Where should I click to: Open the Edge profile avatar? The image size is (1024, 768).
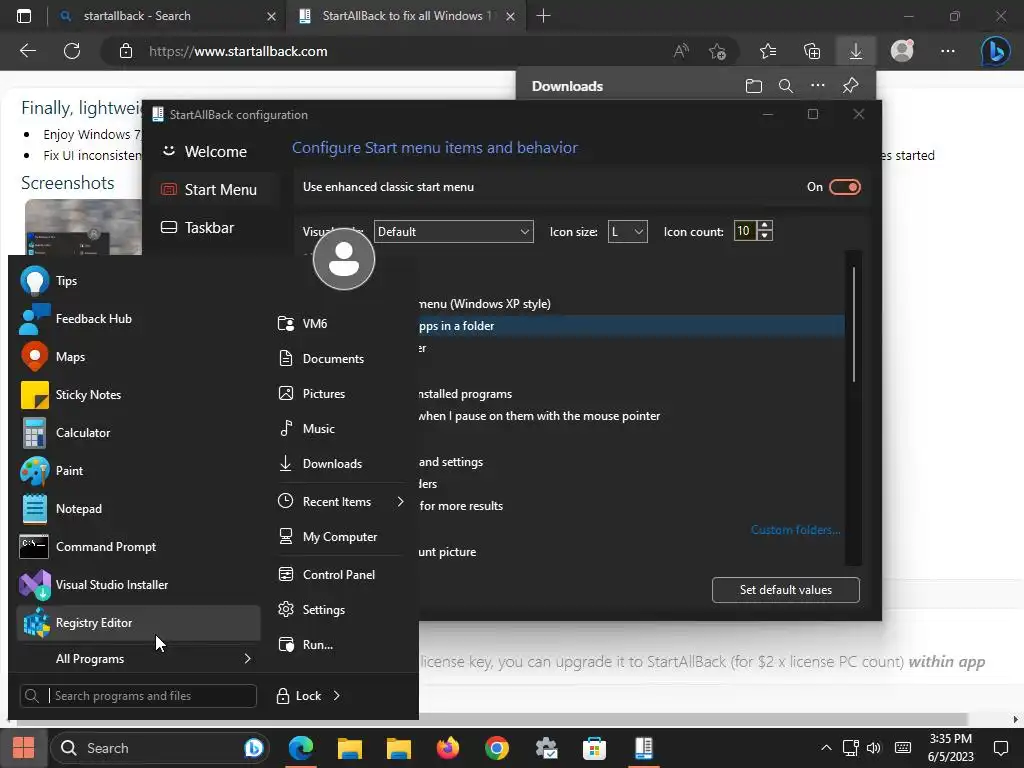[902, 51]
